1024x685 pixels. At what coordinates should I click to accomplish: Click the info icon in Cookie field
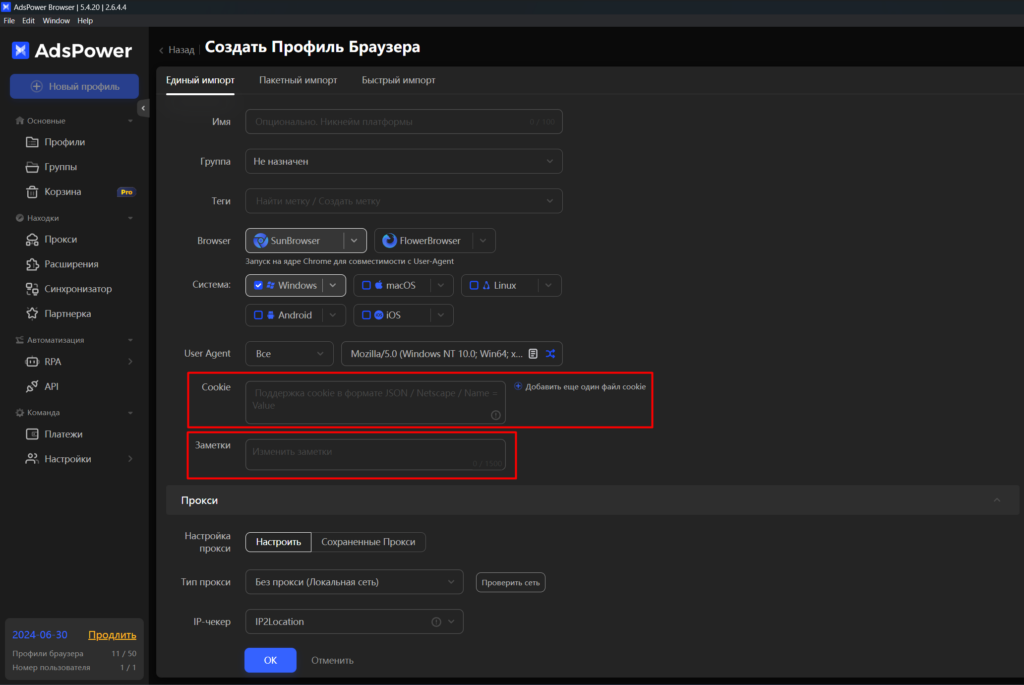pyautogui.click(x=495, y=414)
